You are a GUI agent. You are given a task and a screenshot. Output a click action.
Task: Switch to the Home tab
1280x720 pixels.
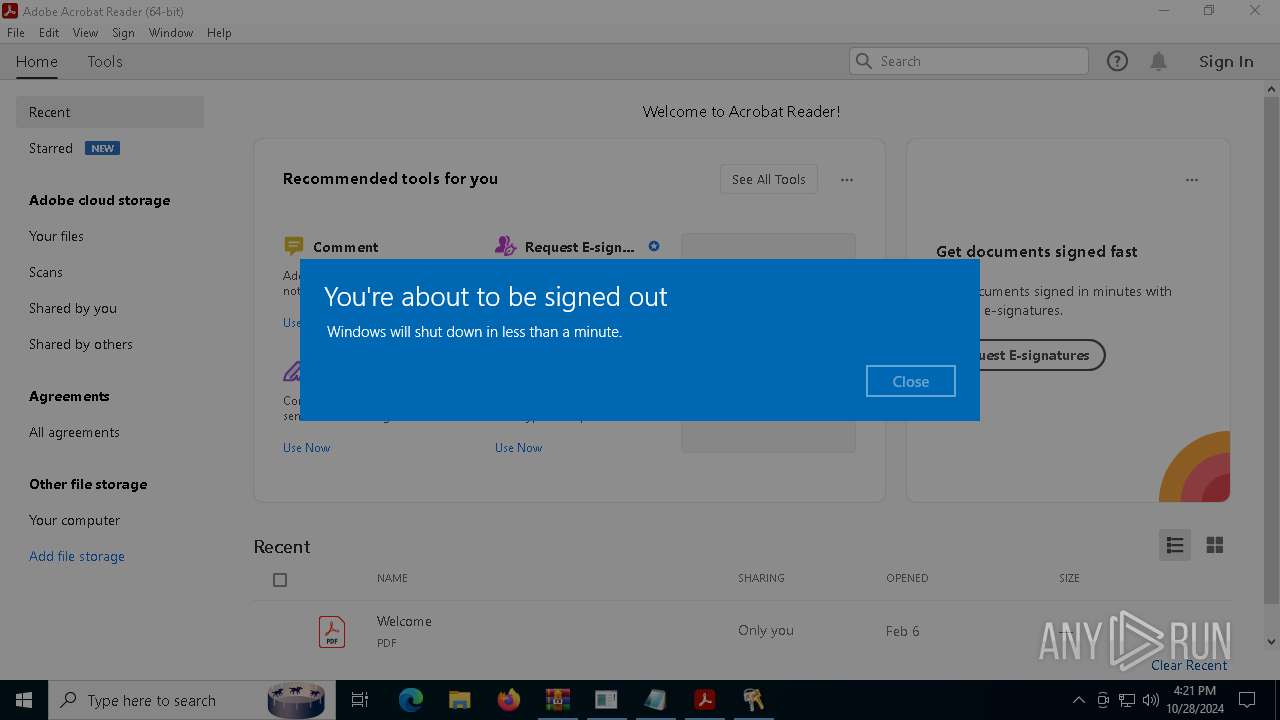(37, 61)
